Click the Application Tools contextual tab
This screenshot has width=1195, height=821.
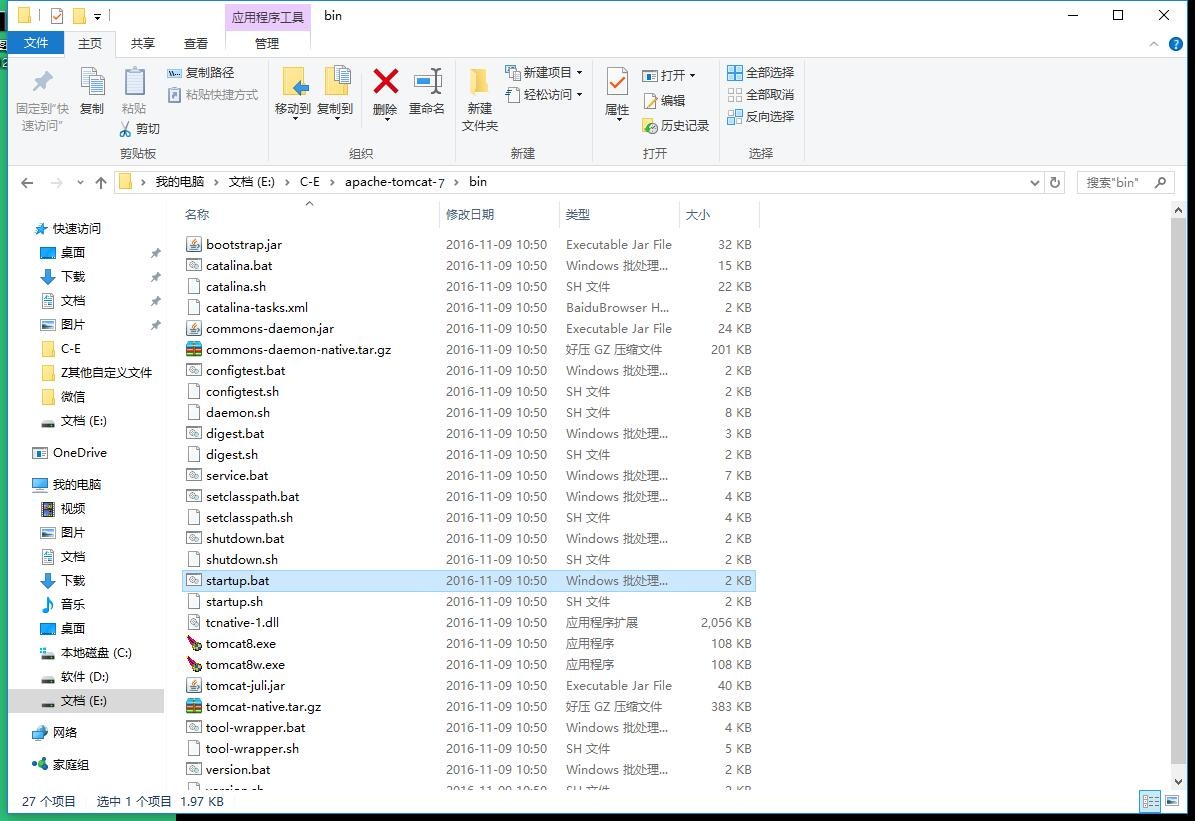point(268,17)
